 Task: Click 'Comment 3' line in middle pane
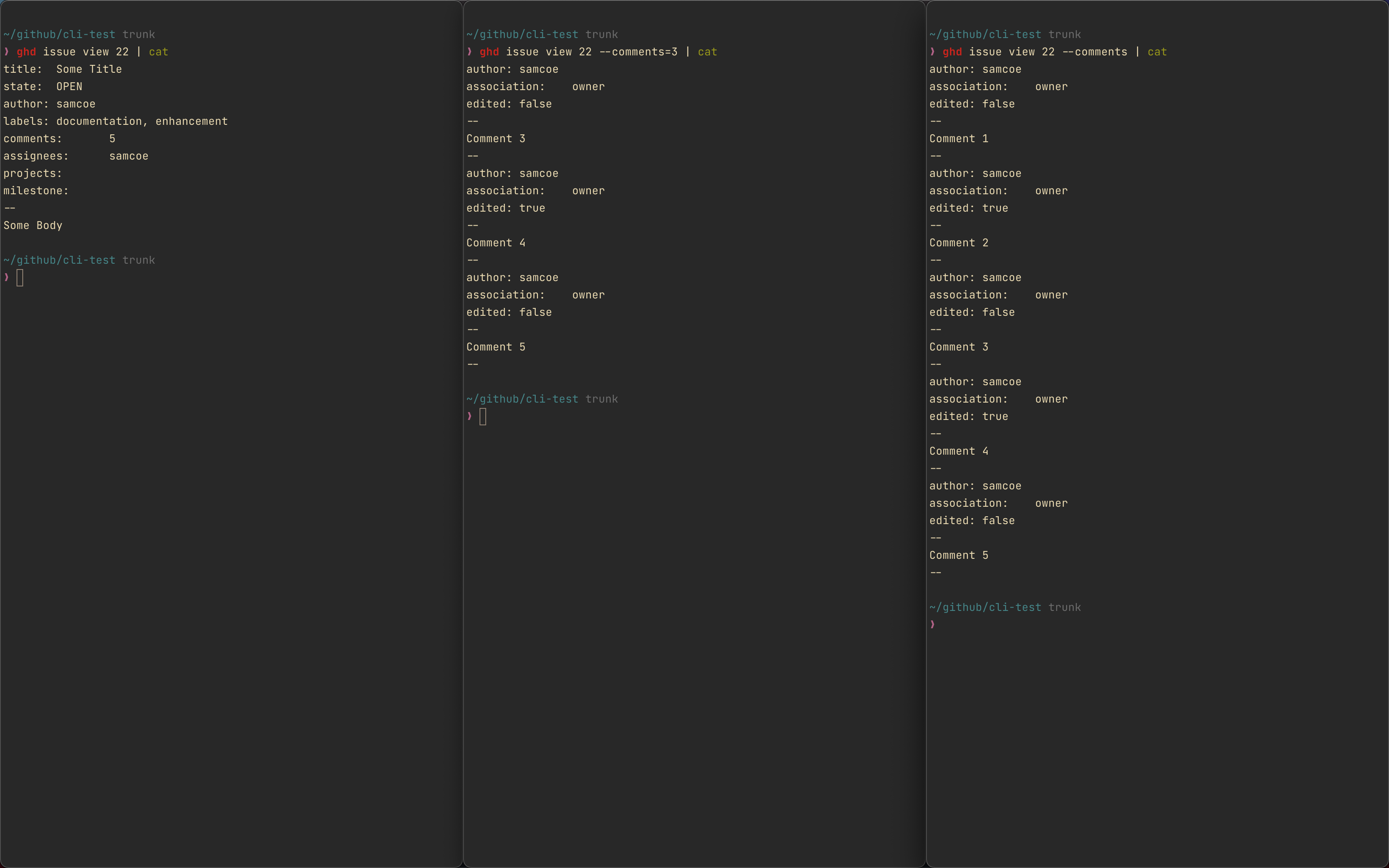(x=495, y=138)
